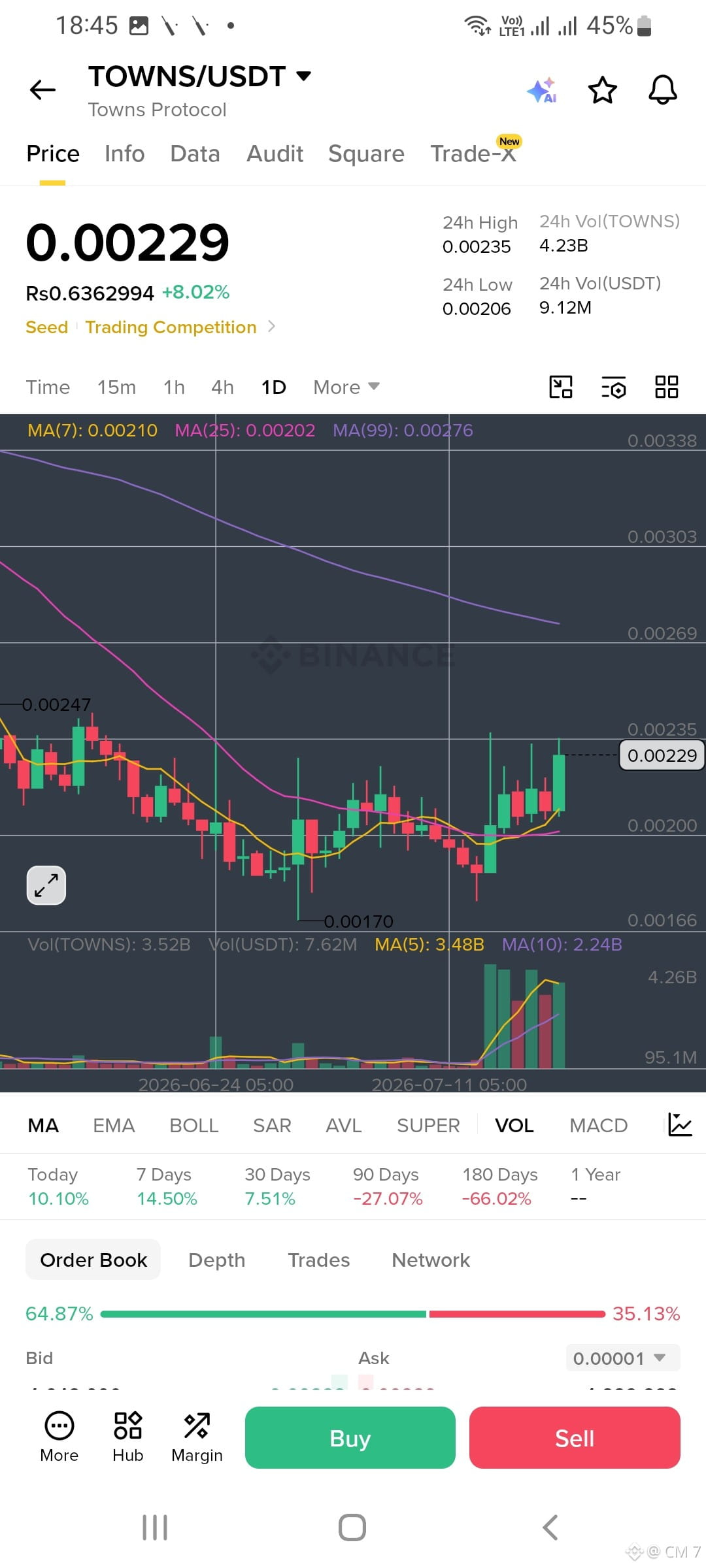Tap Android recent apps button
Viewport: 706px width, 1568px height.
155,1527
